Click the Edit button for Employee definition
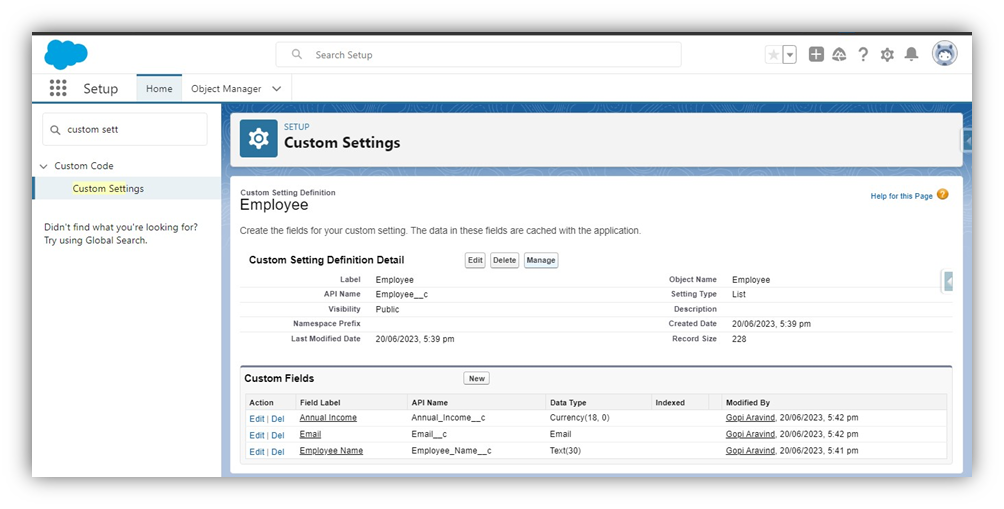The width and height of the screenshot is (1004, 509). pyautogui.click(x=475, y=260)
